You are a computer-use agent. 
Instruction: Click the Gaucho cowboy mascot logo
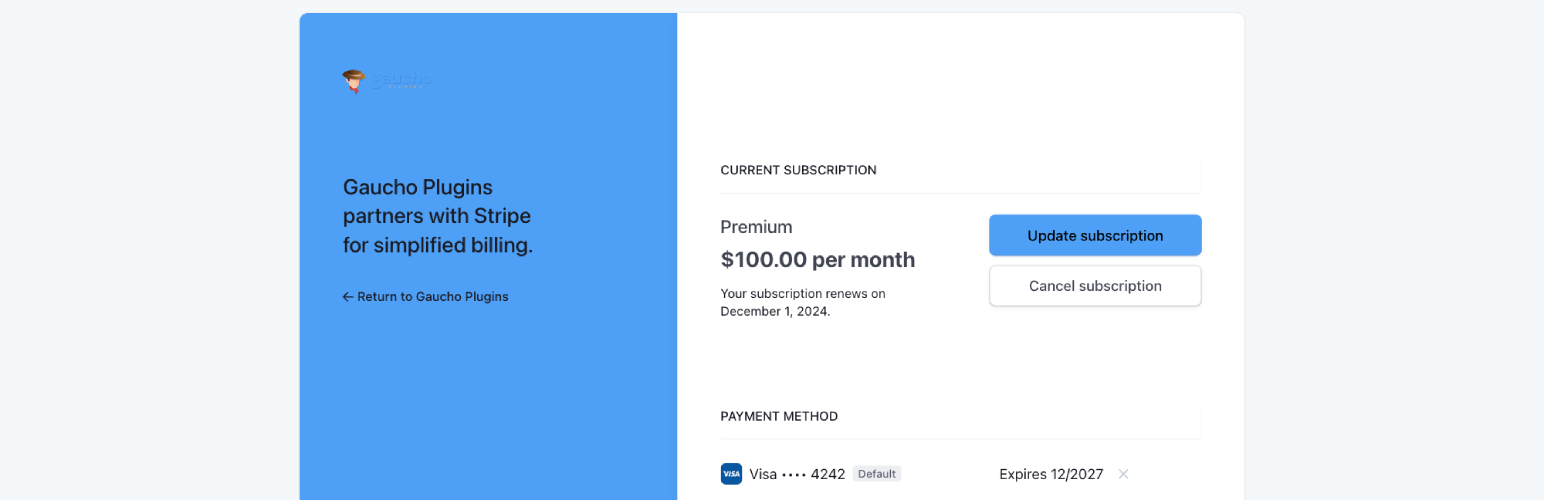pyautogui.click(x=354, y=81)
